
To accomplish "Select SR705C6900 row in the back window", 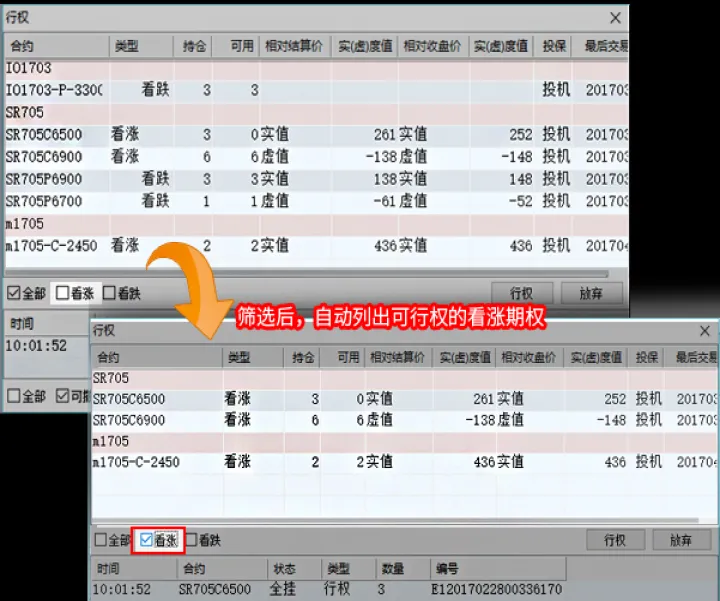I will point(316,157).
